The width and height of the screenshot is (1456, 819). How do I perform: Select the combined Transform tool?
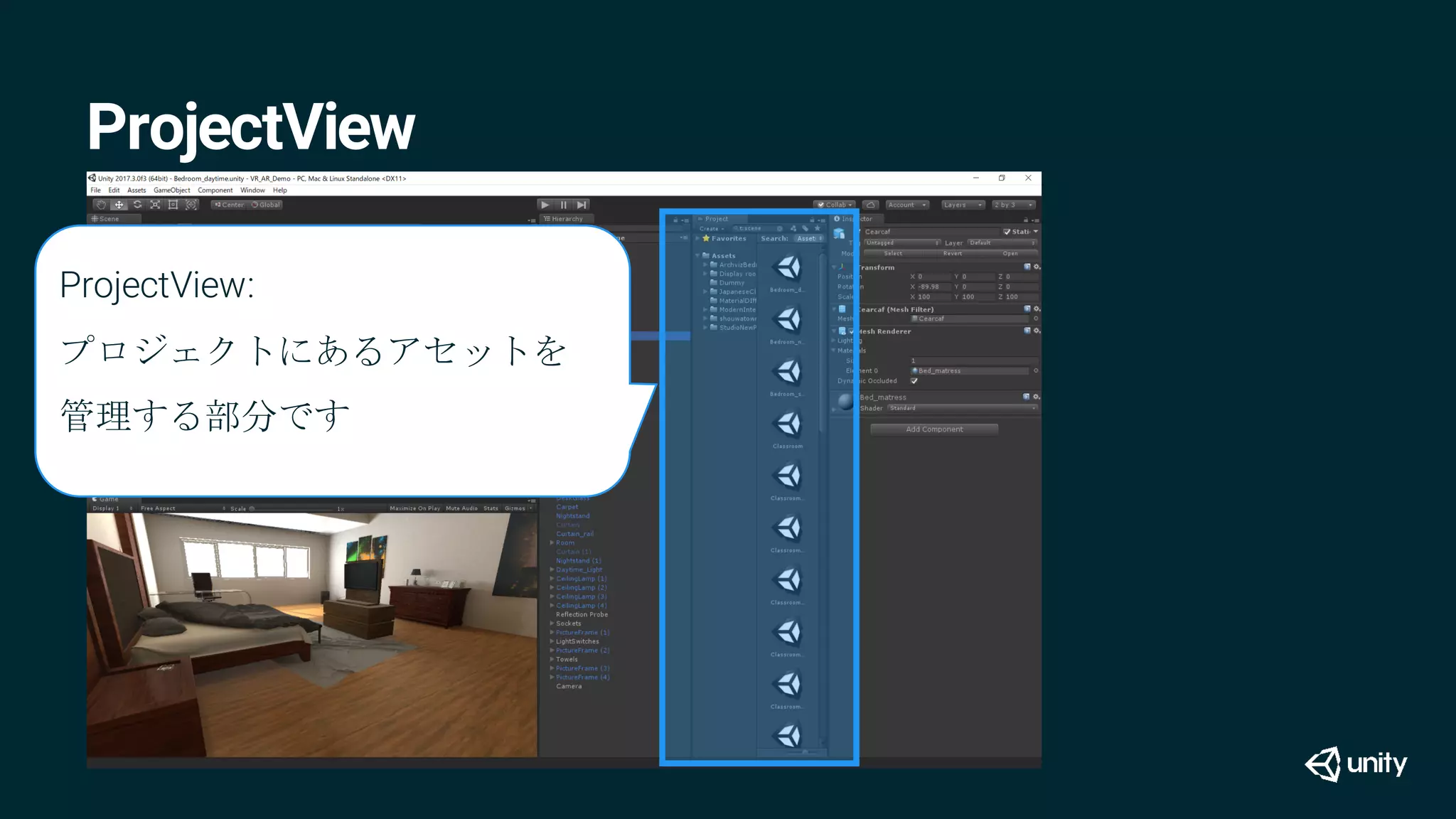point(191,205)
